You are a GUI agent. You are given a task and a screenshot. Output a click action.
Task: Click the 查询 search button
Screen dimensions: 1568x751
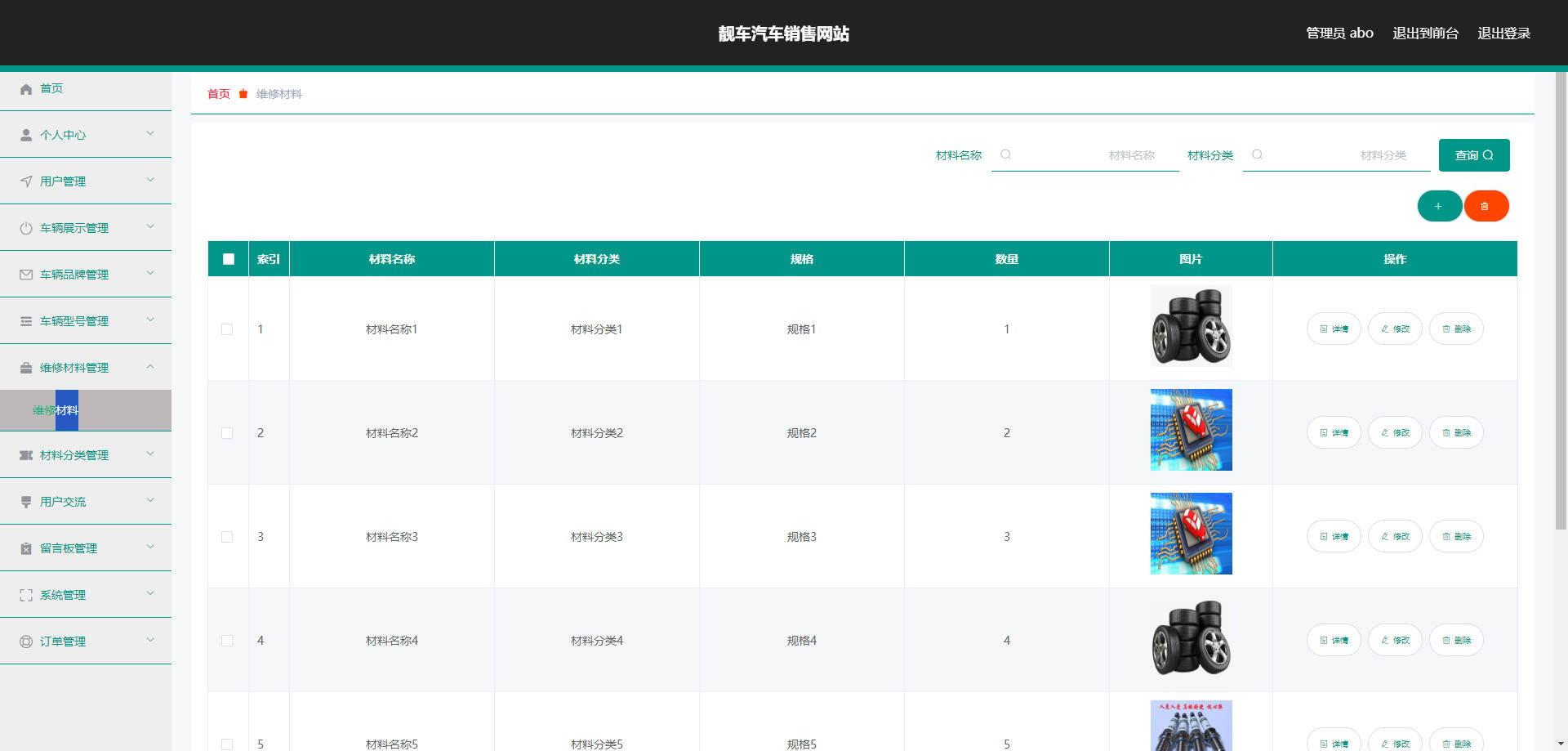pos(1474,155)
